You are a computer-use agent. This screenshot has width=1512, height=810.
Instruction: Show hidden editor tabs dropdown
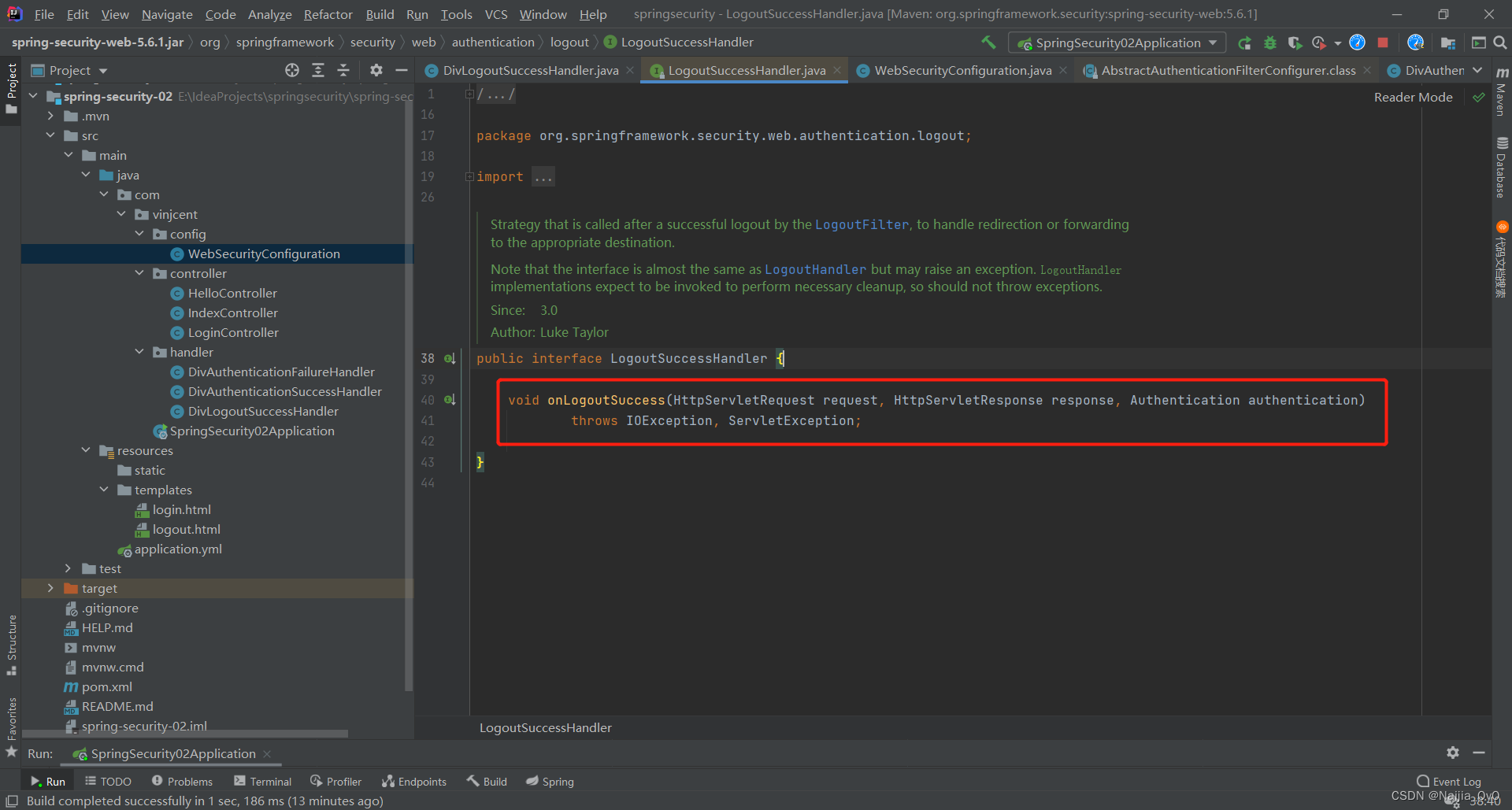pyautogui.click(x=1477, y=70)
